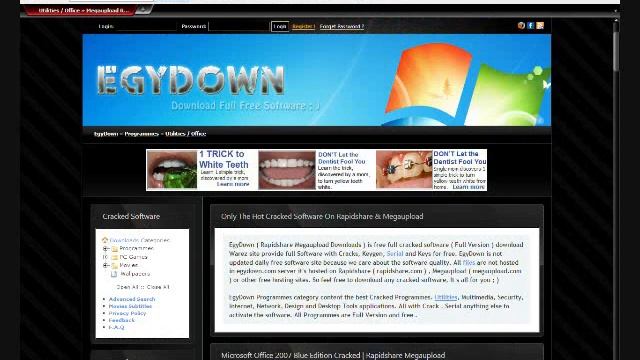Click the EgyDown banner logo
Screen dimensions: 640x360
(x=190, y=80)
